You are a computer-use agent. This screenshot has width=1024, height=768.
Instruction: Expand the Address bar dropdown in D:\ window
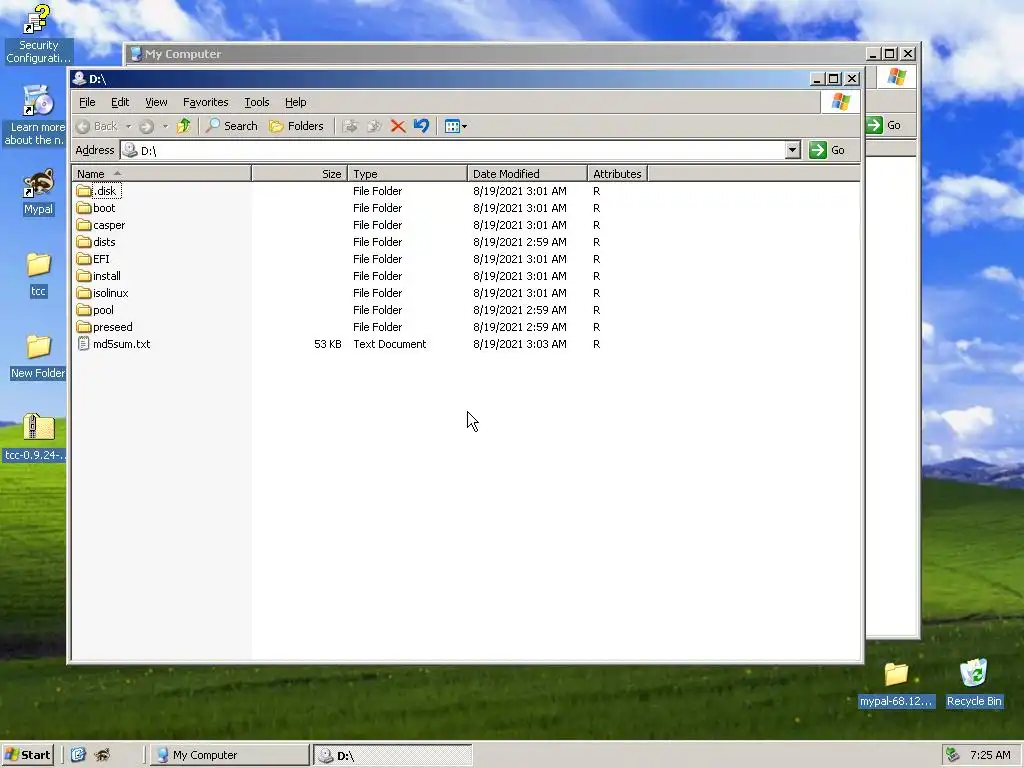pyautogui.click(x=792, y=150)
